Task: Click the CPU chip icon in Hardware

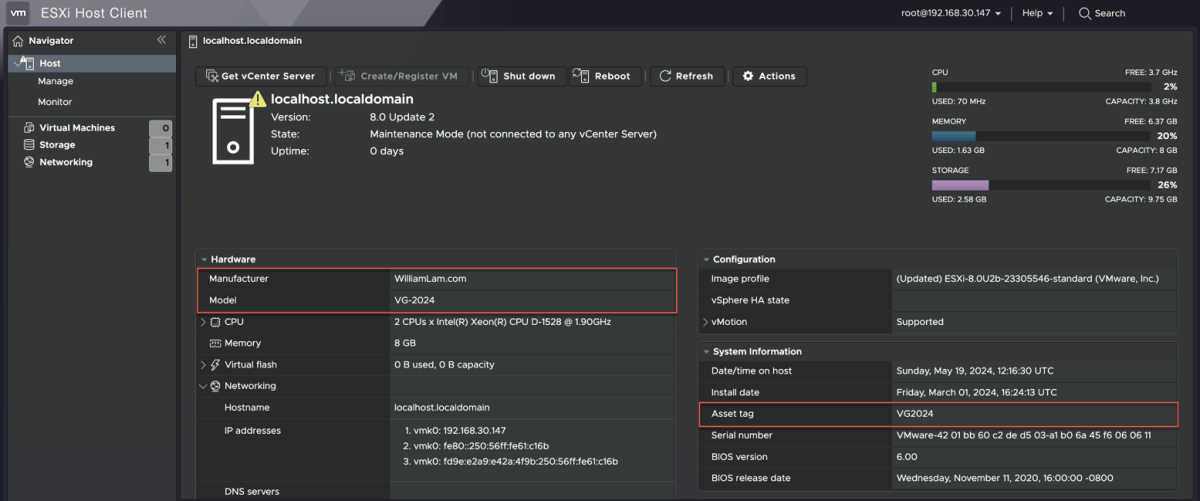Action: click(x=216, y=322)
